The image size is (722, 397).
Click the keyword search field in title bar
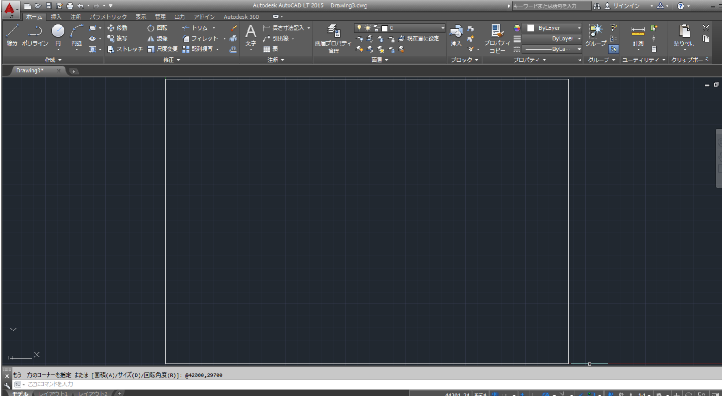(x=551, y=6)
